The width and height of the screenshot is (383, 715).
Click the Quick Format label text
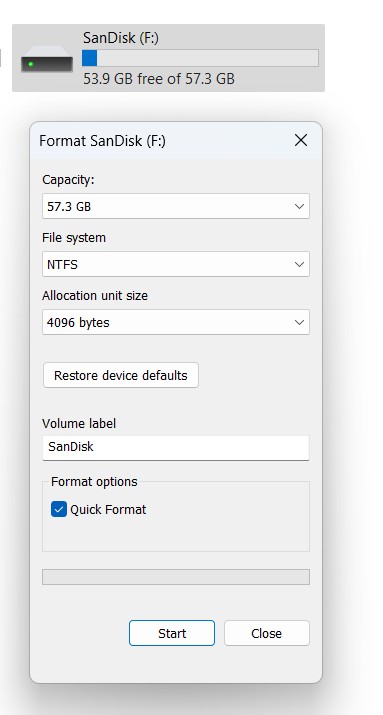click(x=108, y=509)
